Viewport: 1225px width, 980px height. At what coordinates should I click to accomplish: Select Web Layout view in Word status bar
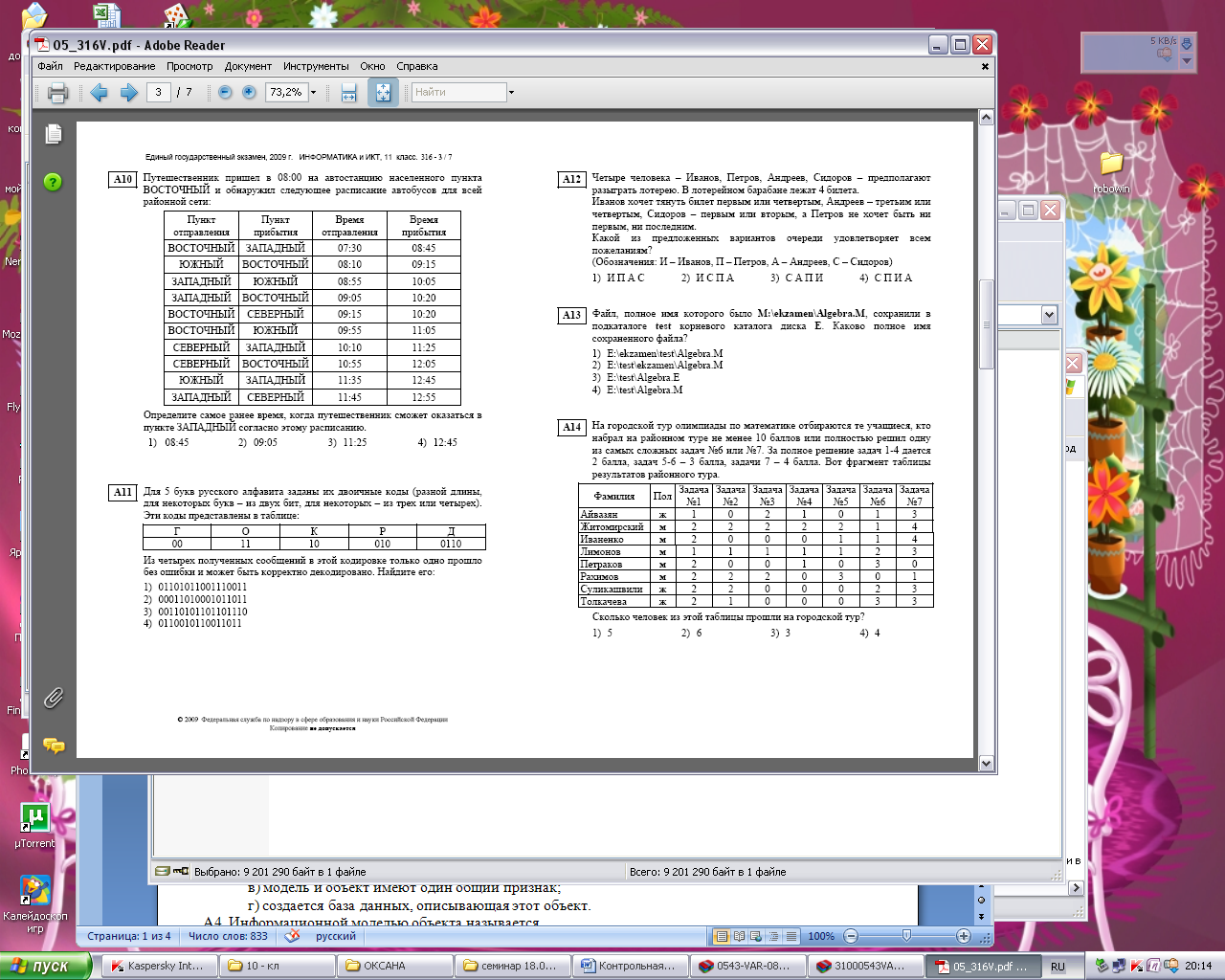(756, 936)
